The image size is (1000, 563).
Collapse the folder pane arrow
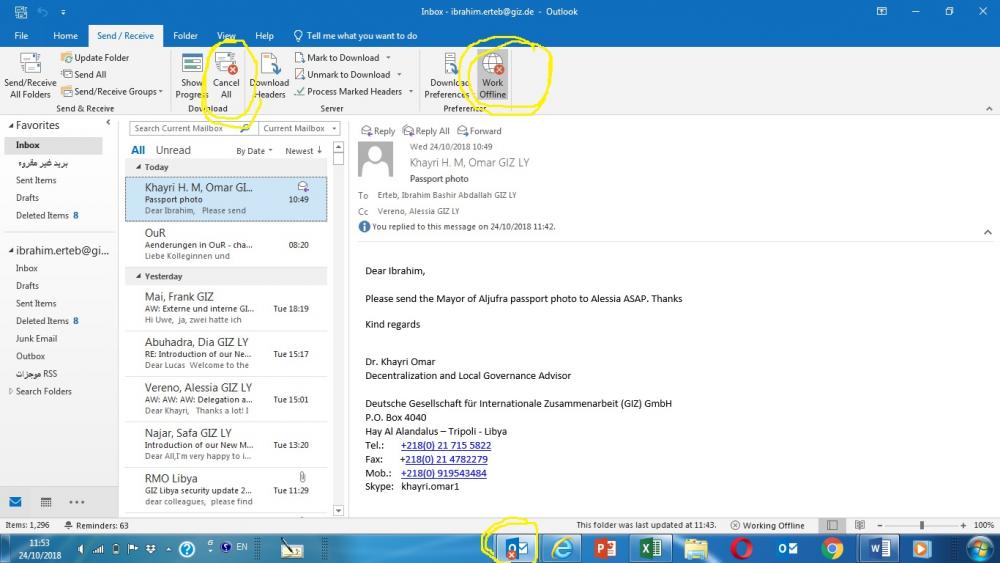tap(108, 122)
